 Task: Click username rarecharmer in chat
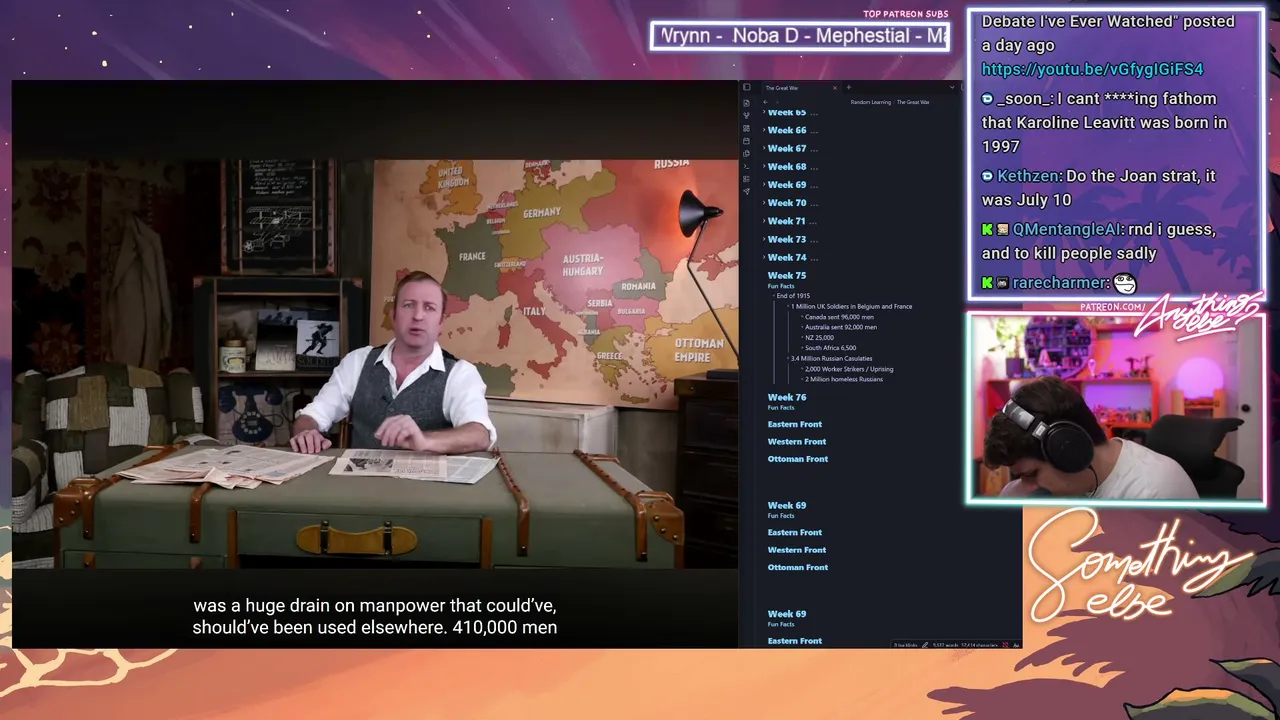click(x=1059, y=283)
